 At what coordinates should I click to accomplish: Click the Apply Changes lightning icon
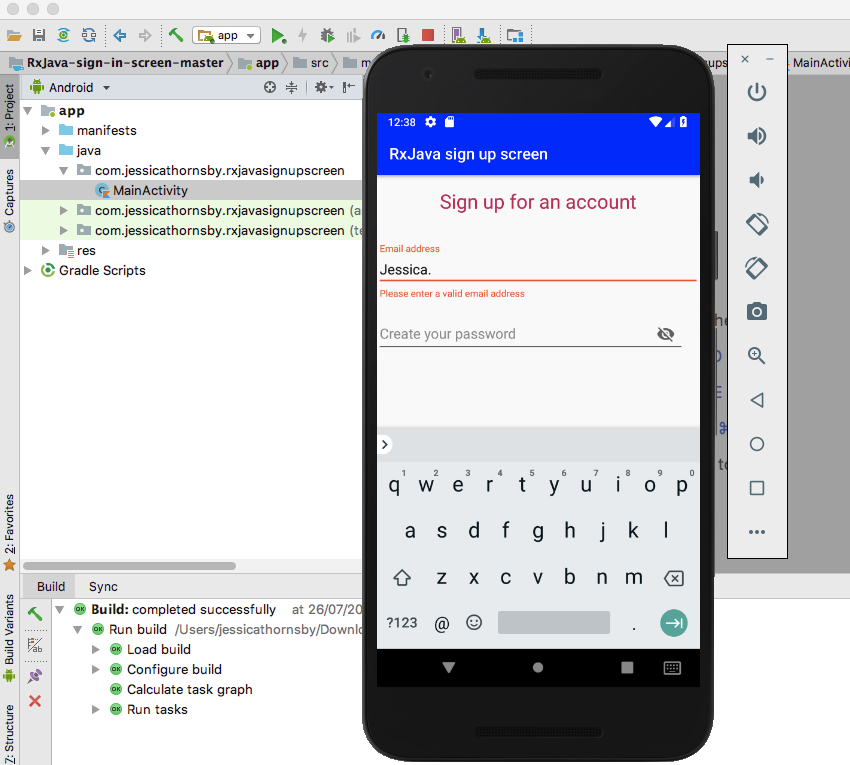302,36
